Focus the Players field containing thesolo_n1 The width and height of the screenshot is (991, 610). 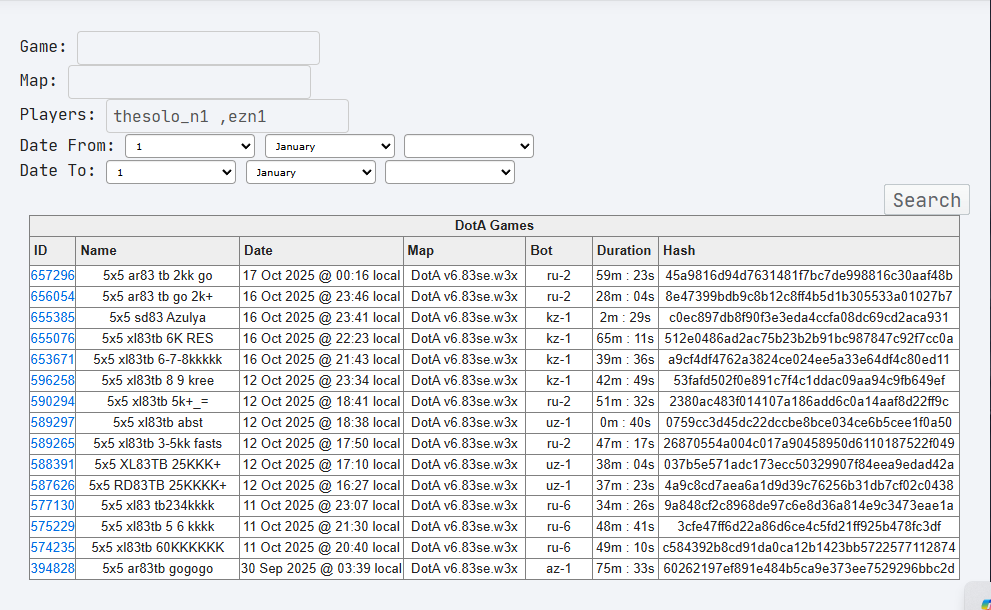coord(228,116)
